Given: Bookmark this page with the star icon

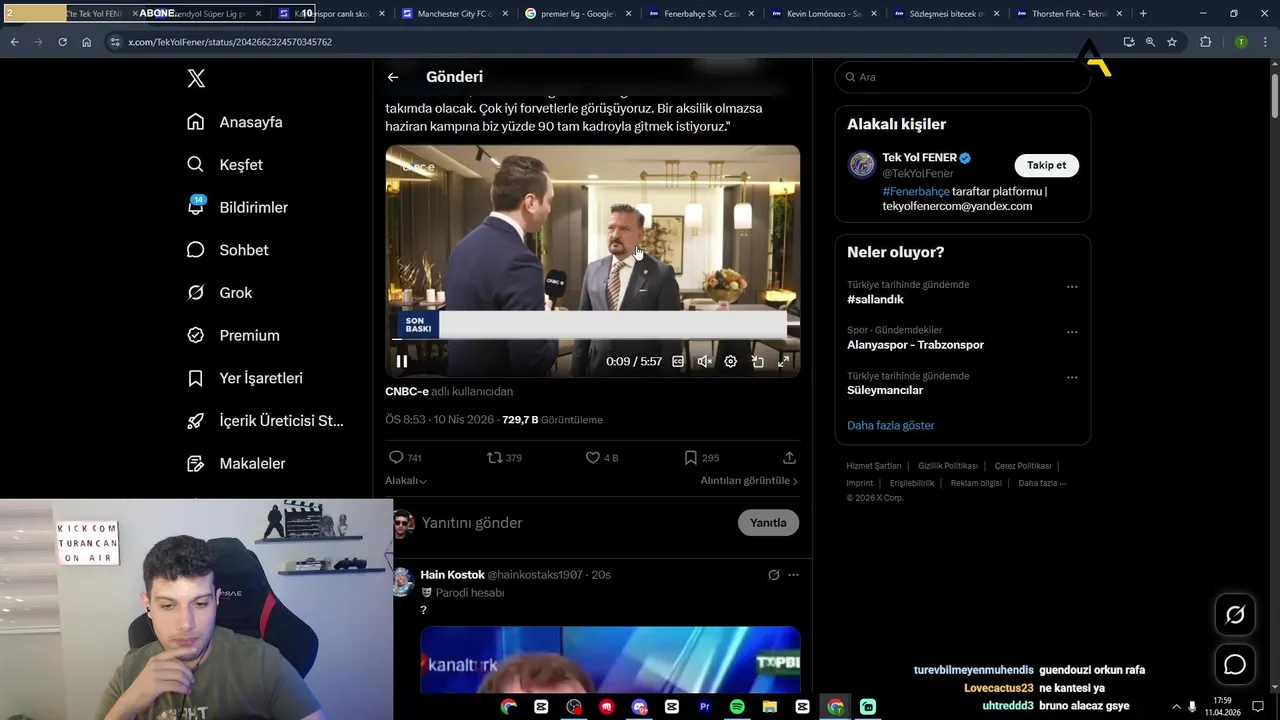Looking at the screenshot, I should [x=1172, y=42].
